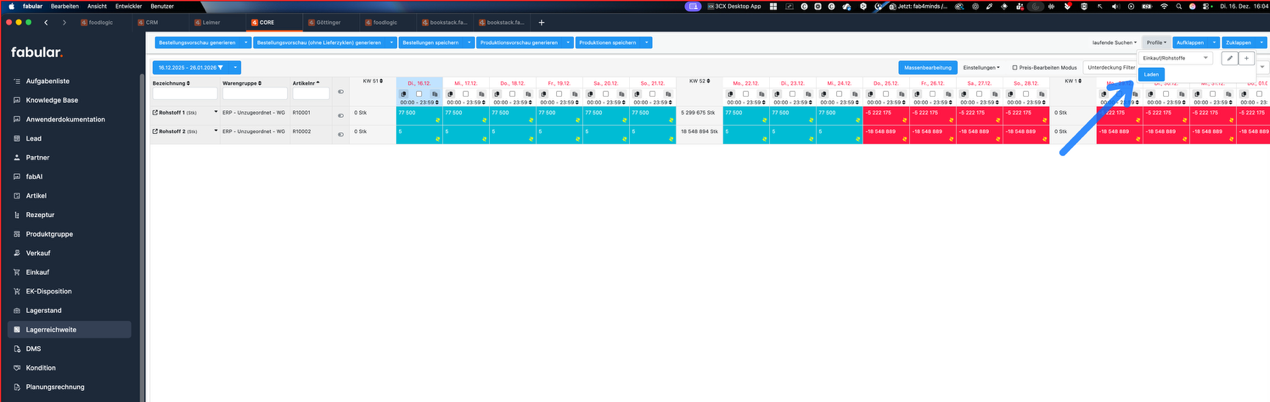Click the Massenbearbeitung button
Screen dimensions: 1270x402
click(927, 68)
